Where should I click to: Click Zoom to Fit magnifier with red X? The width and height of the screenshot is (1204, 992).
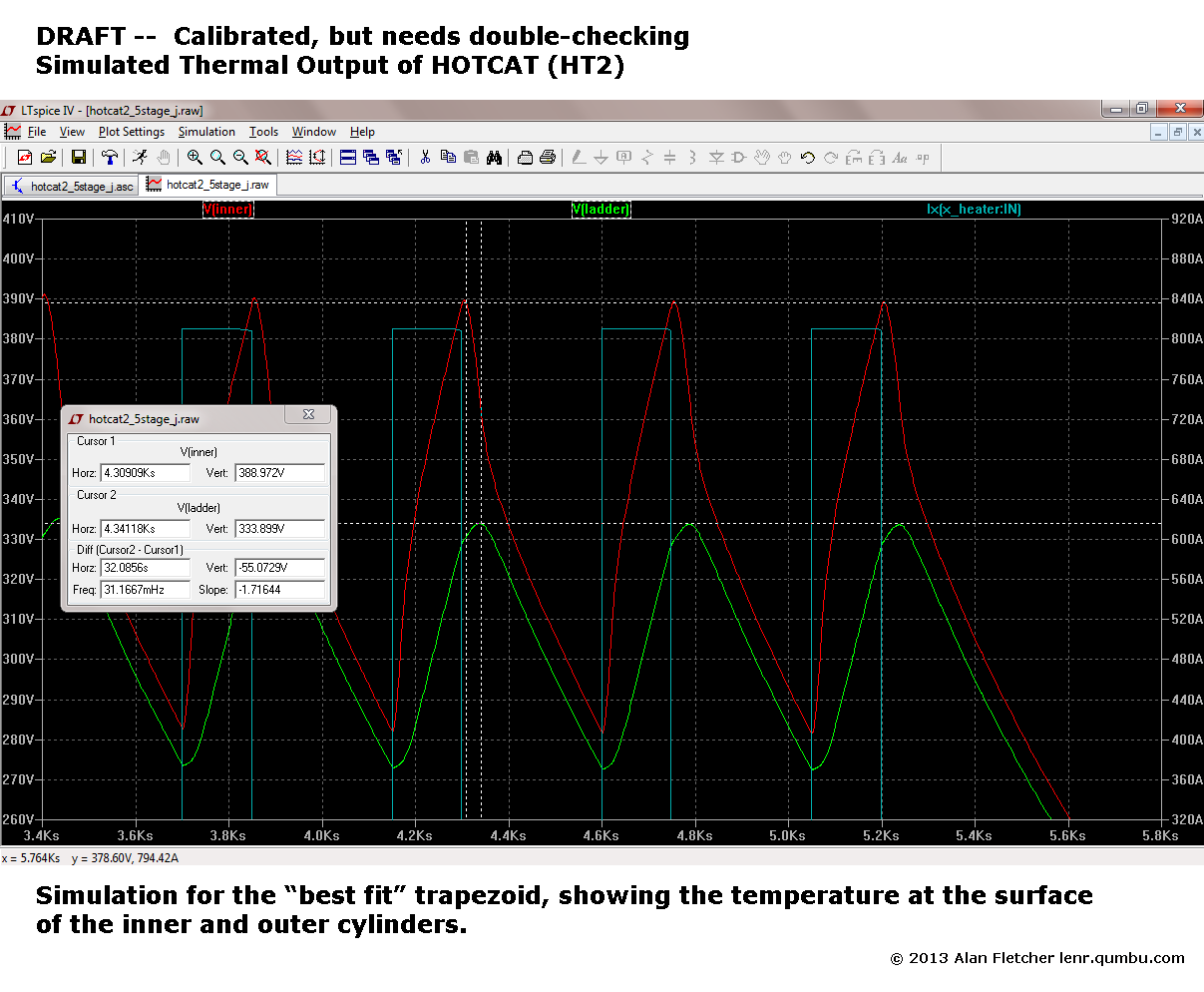point(263,158)
